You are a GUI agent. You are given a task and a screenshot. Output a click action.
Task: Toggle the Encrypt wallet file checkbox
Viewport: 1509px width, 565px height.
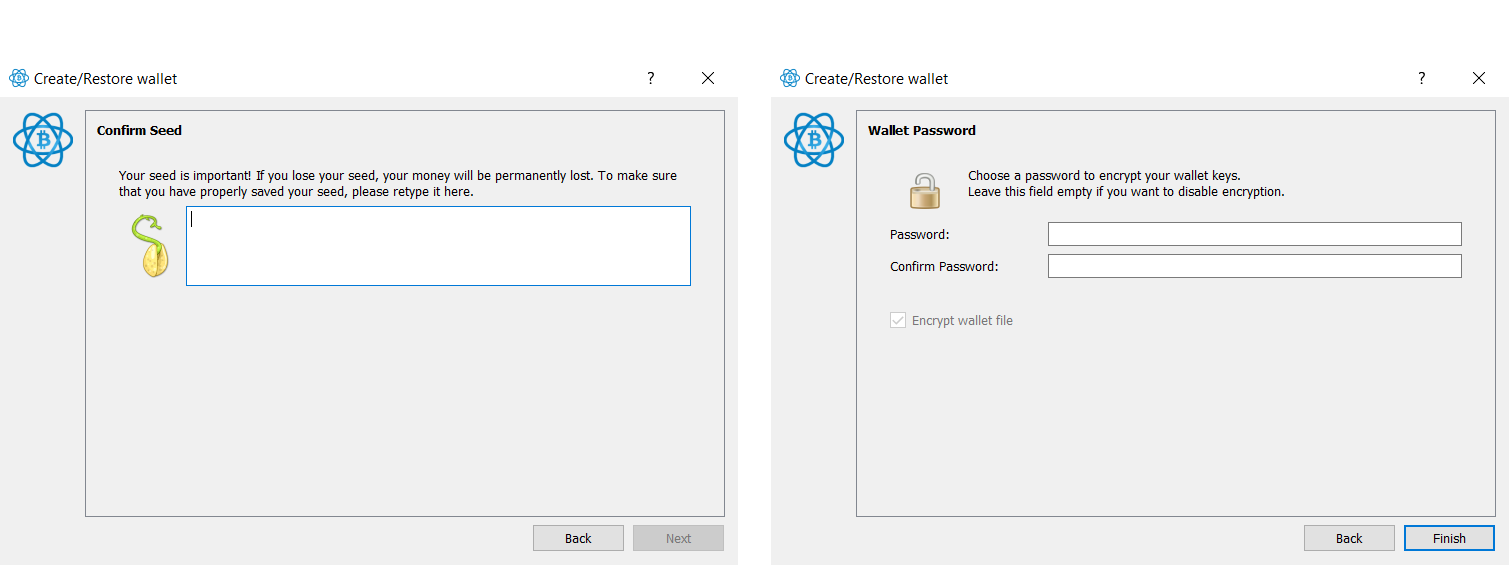point(898,321)
